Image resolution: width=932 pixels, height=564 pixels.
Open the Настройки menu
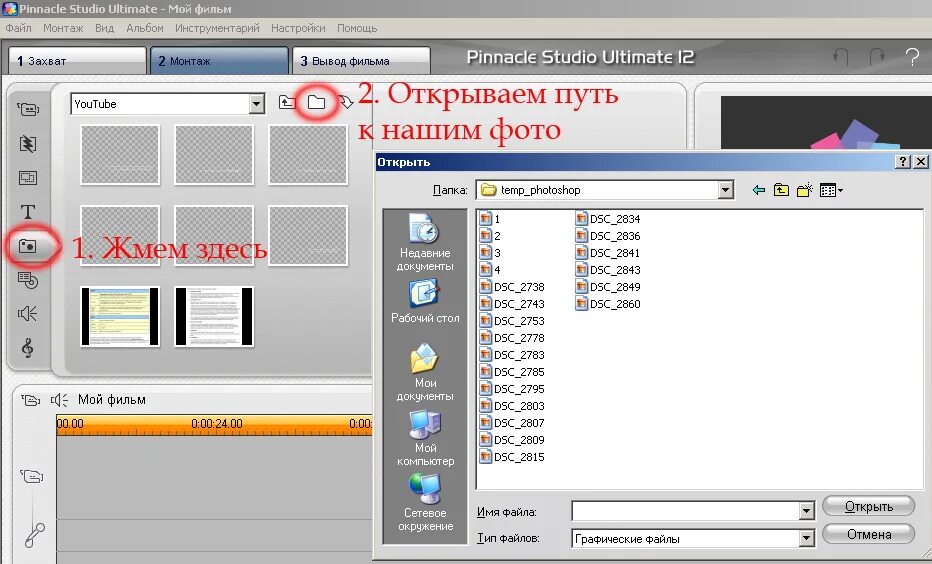pyautogui.click(x=298, y=28)
